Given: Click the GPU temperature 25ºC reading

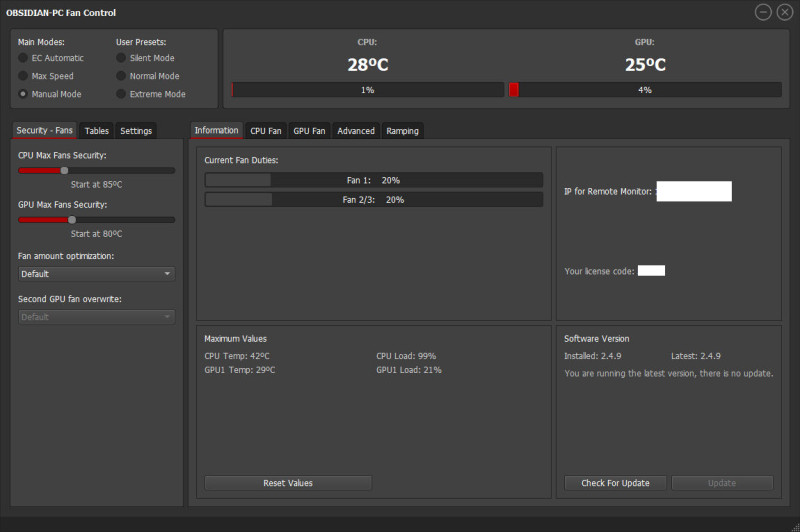Looking at the screenshot, I should [x=645, y=65].
